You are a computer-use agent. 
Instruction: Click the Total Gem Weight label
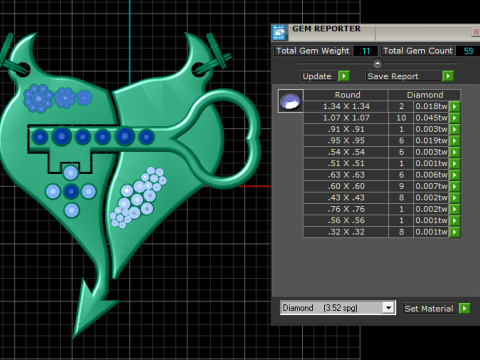(x=313, y=51)
